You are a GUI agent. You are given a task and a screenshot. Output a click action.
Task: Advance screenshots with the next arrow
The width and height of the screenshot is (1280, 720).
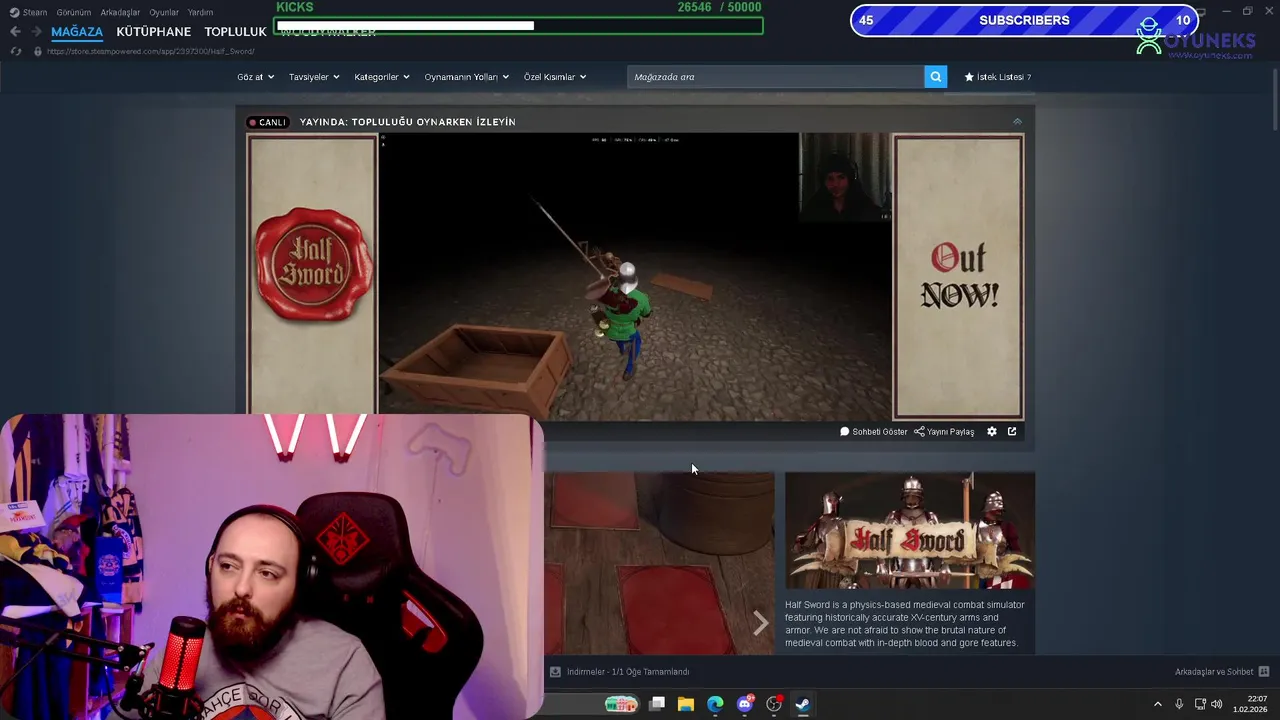coord(760,623)
